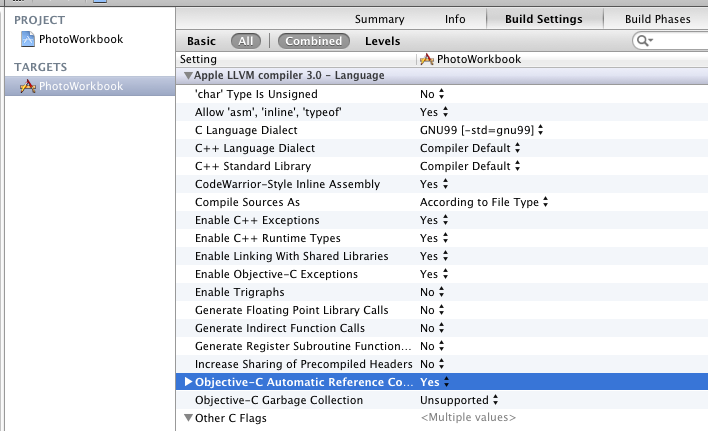Click the TARGETS section heading
The image size is (708, 431).
pyautogui.click(x=41, y=67)
